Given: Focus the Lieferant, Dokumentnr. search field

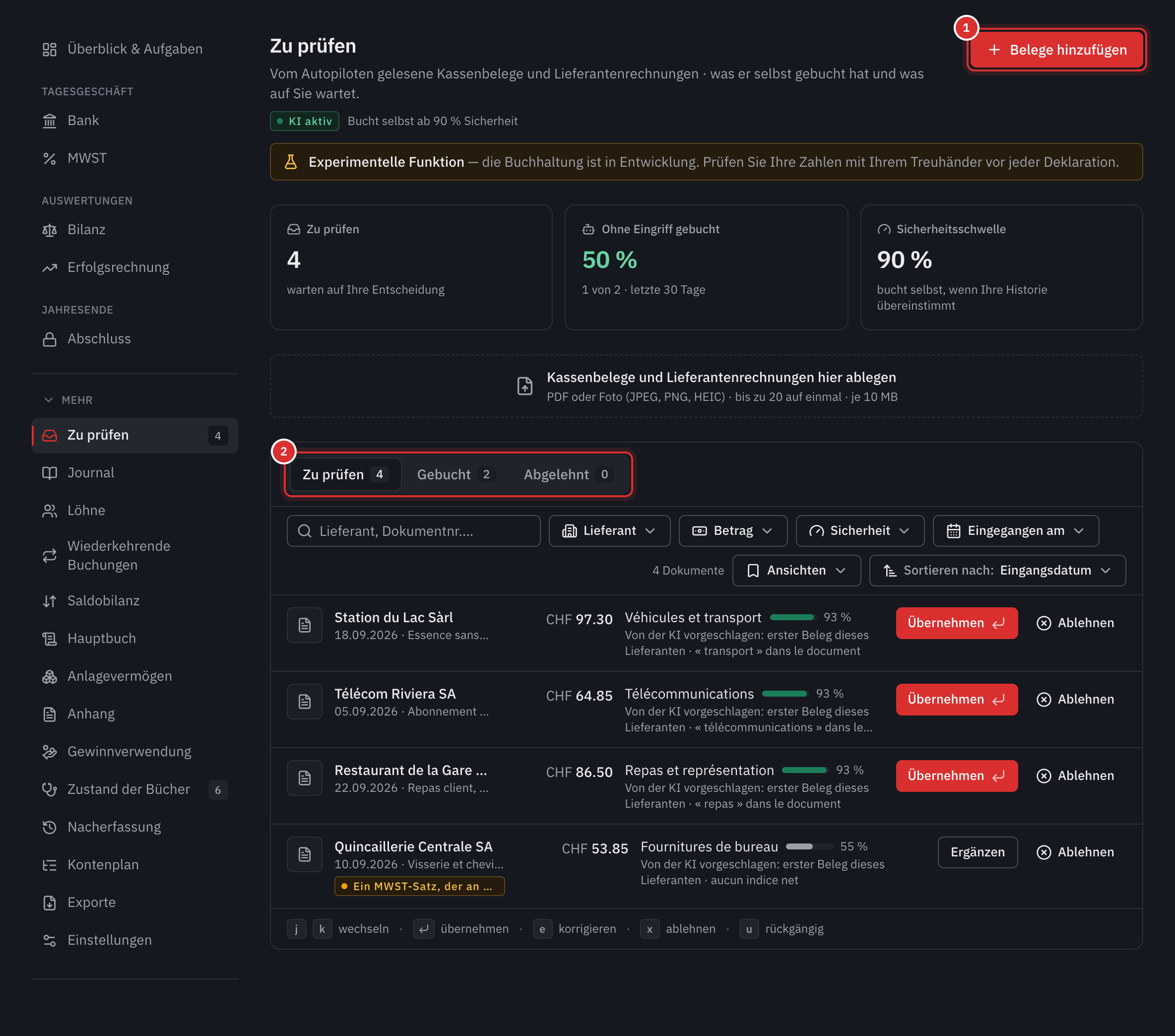Looking at the screenshot, I should coord(413,530).
